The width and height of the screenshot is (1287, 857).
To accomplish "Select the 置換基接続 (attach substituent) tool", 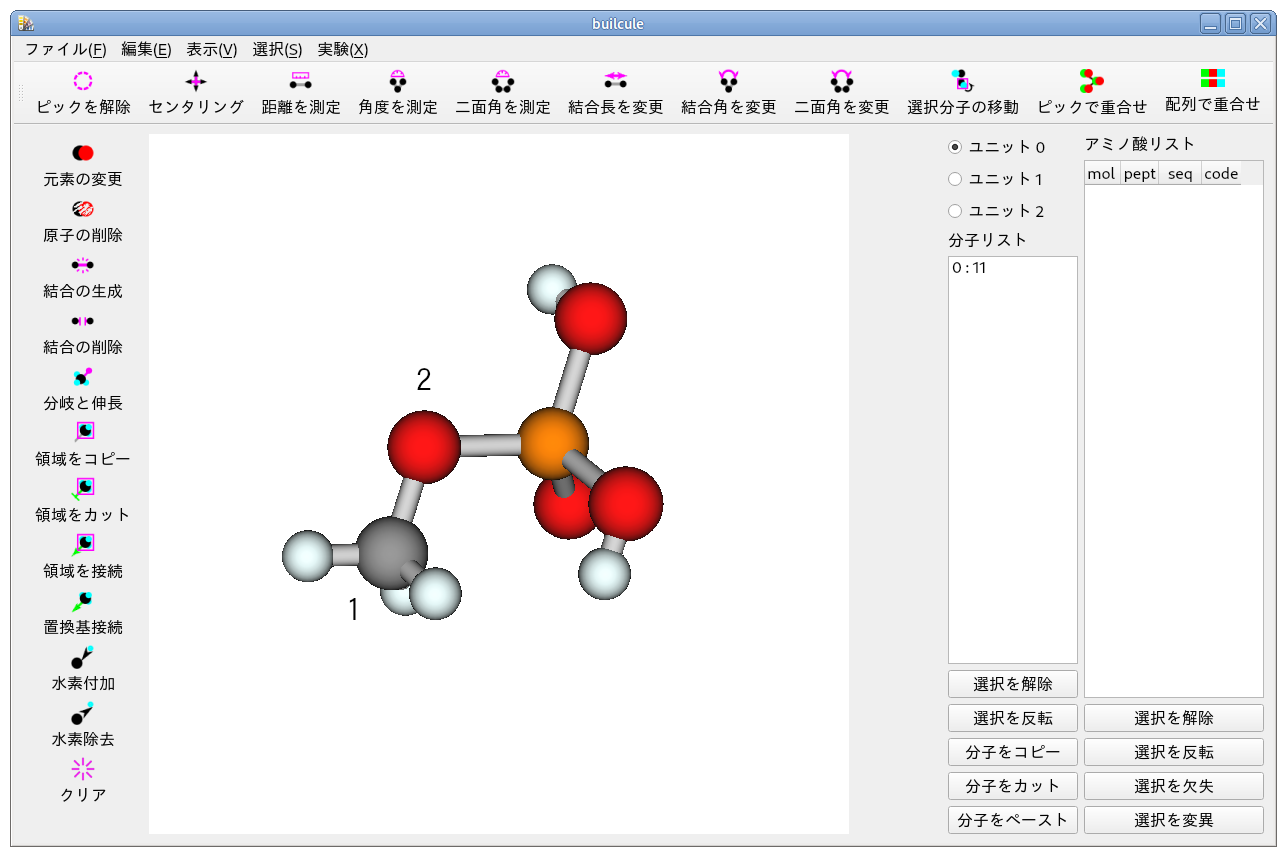I will [x=80, y=612].
